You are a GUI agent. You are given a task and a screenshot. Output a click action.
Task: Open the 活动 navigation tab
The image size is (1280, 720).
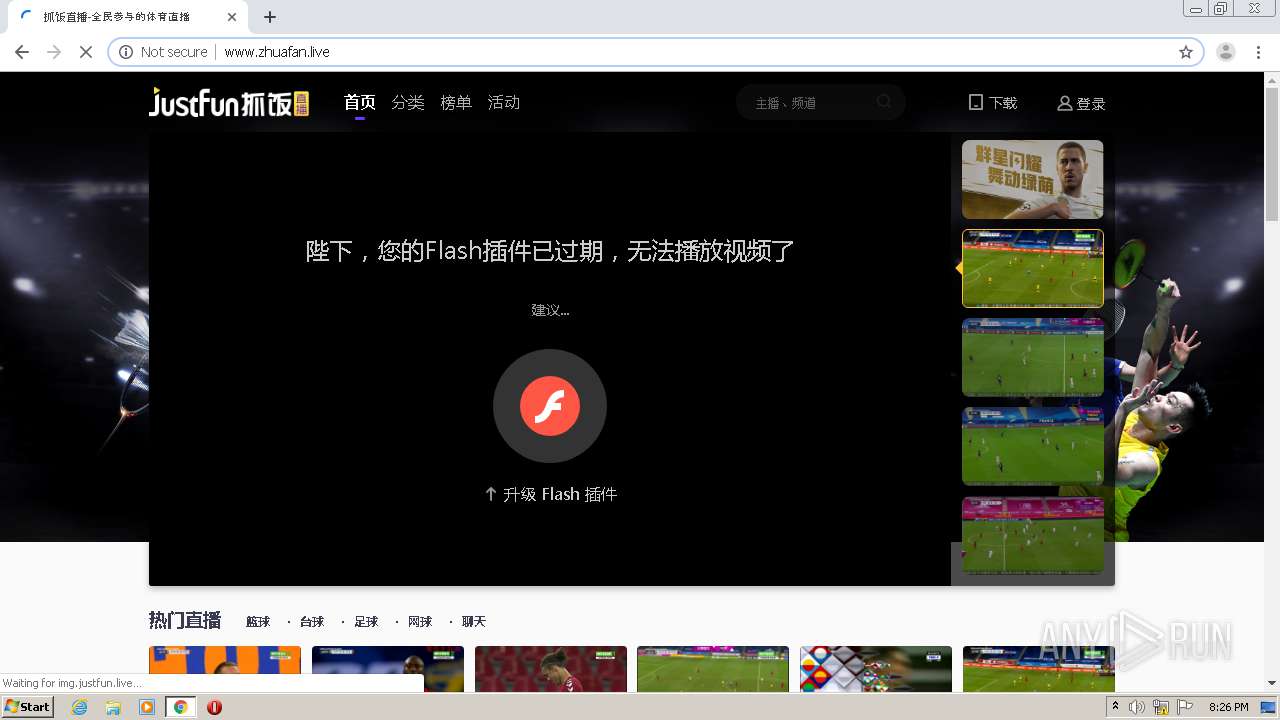[504, 102]
